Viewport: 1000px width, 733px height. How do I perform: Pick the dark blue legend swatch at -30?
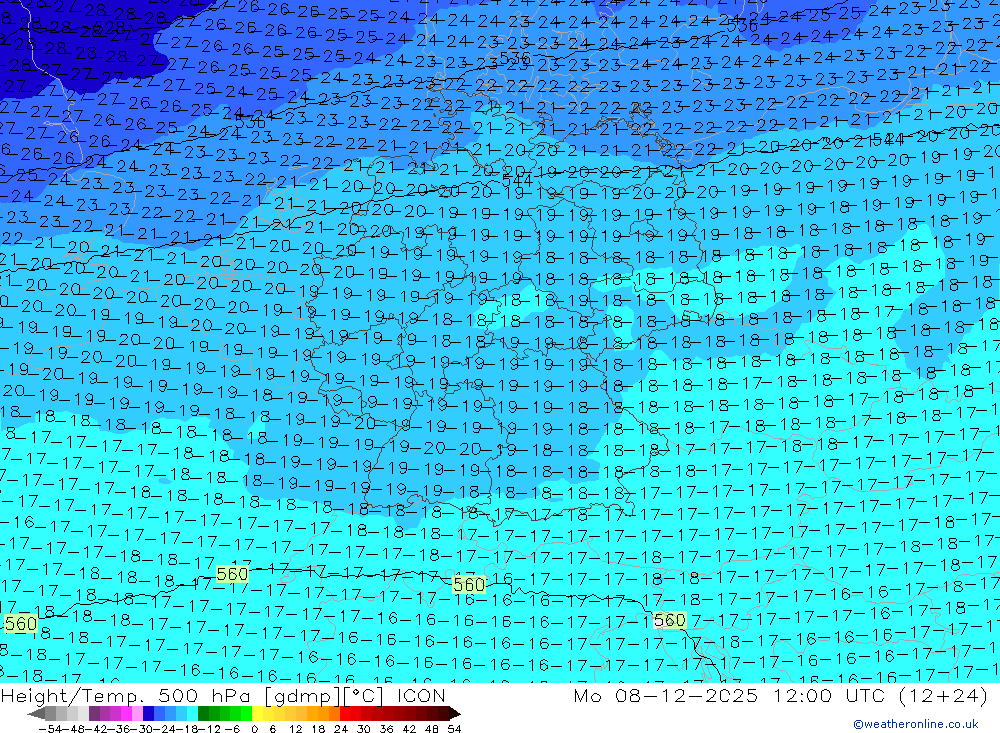click(x=148, y=713)
